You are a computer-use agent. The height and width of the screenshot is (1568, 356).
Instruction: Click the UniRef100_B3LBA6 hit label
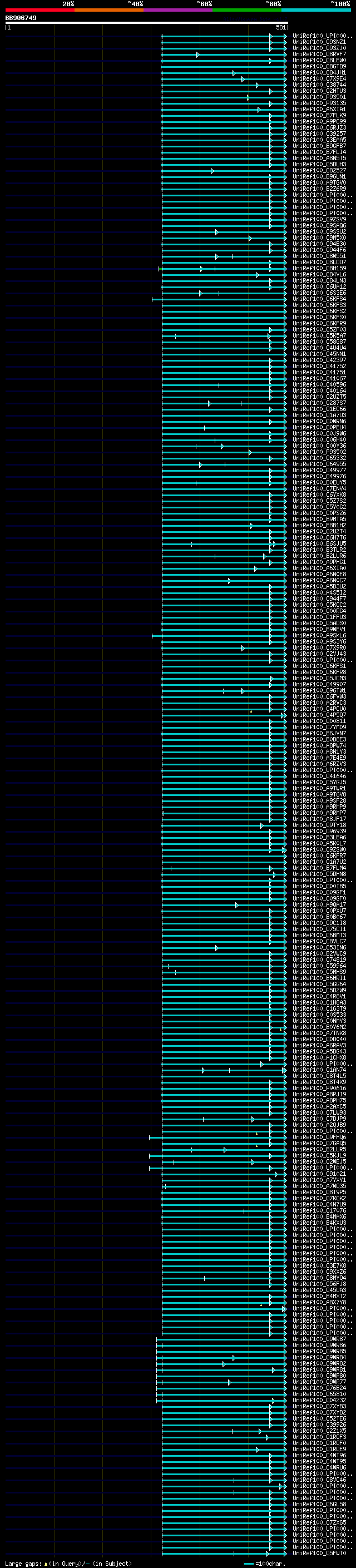(x=319, y=838)
